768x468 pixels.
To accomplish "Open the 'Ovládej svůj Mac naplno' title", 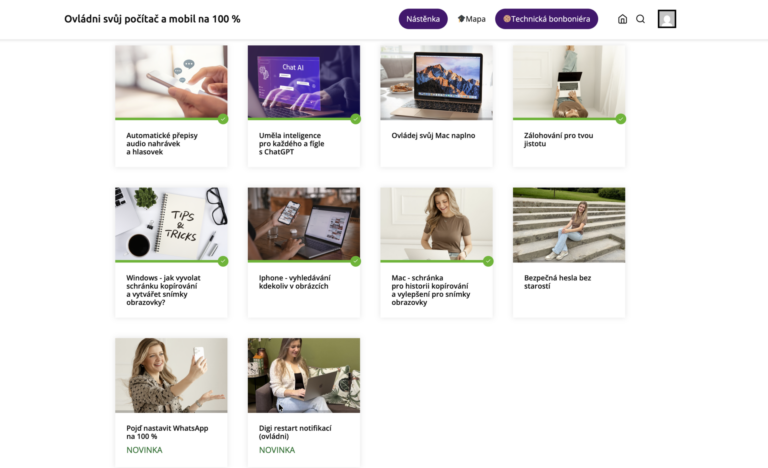I will click(x=433, y=135).
